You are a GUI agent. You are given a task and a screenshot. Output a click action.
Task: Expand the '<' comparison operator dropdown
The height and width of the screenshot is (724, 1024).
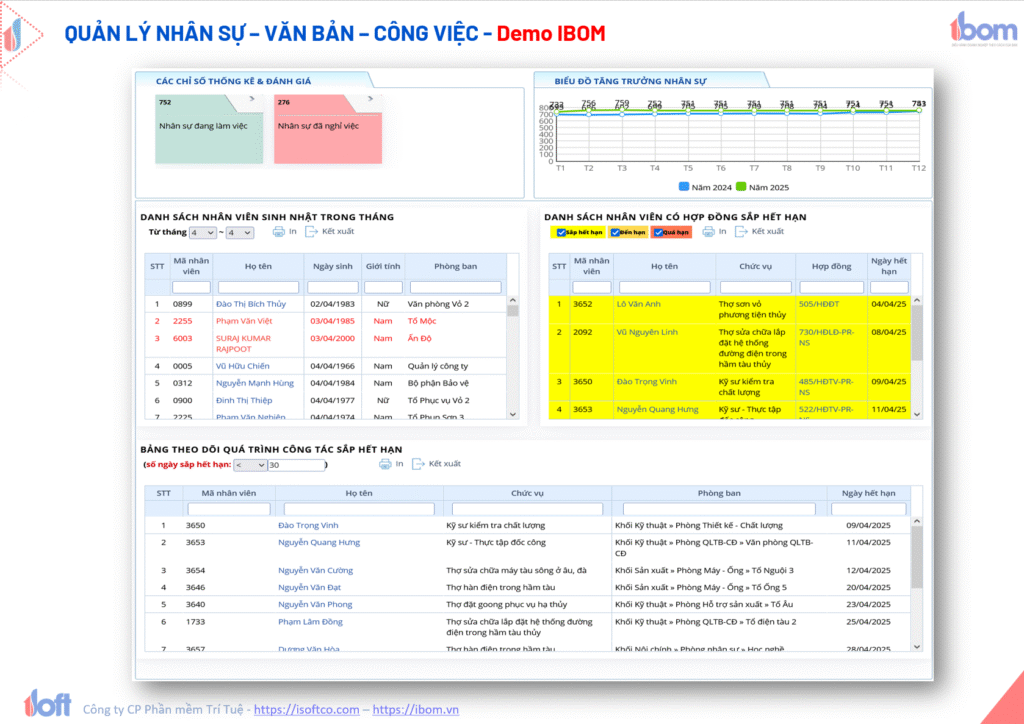[250, 465]
